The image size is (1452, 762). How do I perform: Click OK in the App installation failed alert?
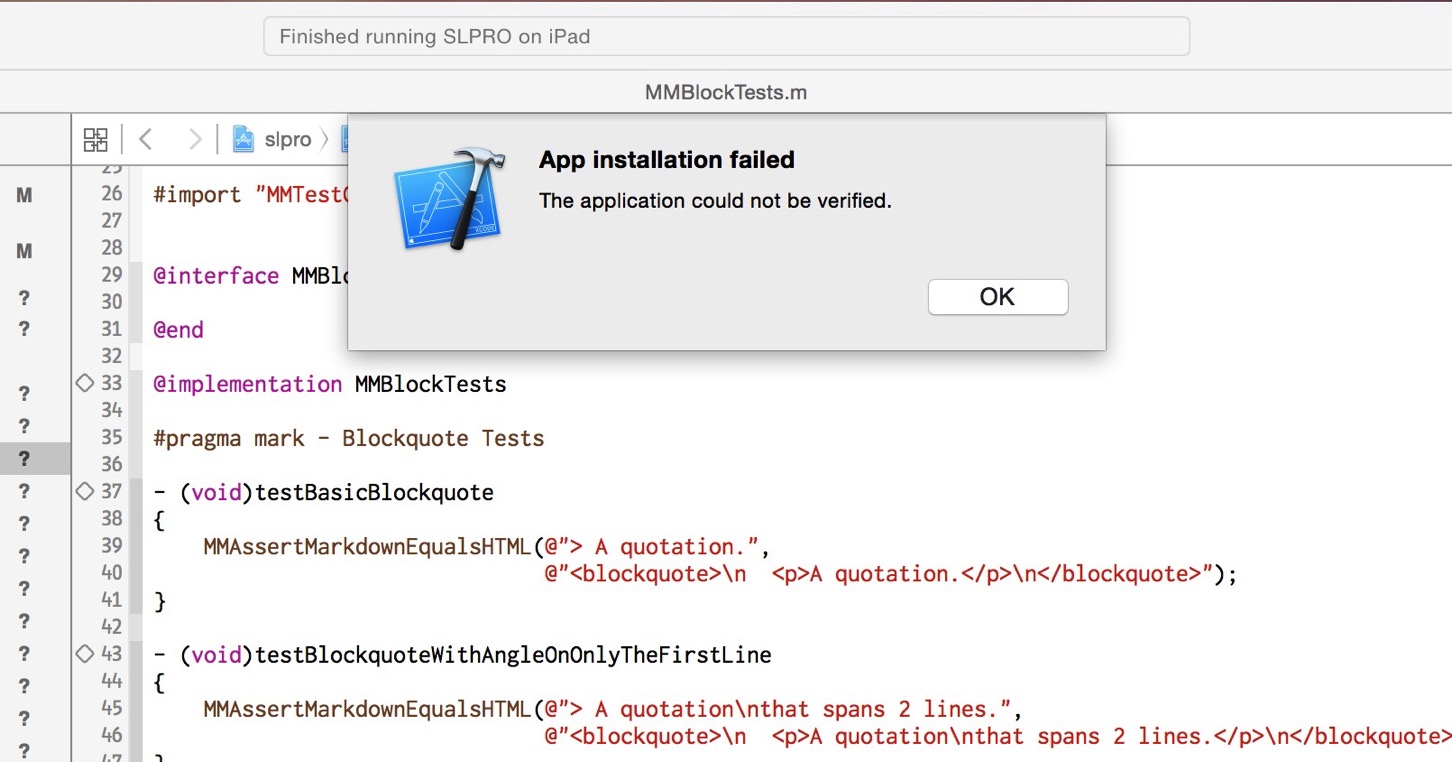998,297
